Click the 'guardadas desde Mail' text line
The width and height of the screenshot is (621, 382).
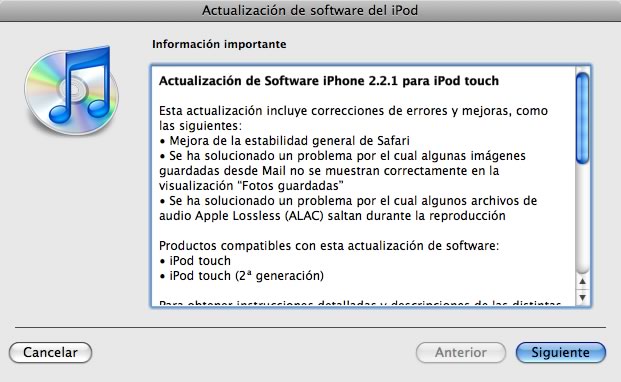tap(329, 171)
